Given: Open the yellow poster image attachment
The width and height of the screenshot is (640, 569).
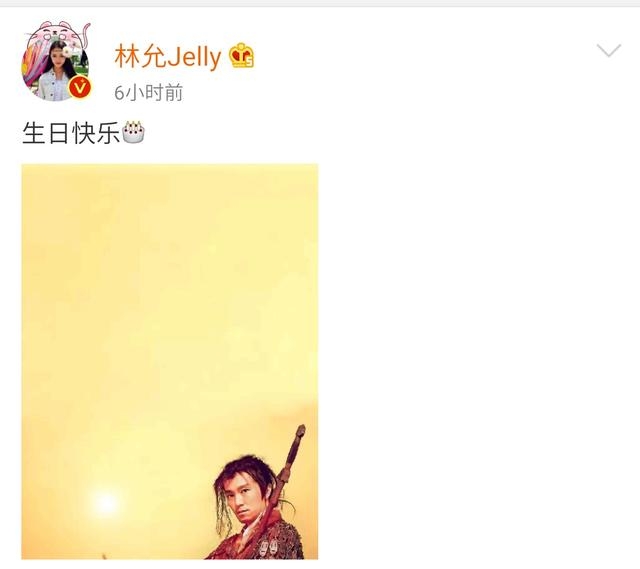Looking at the screenshot, I should [x=170, y=362].
